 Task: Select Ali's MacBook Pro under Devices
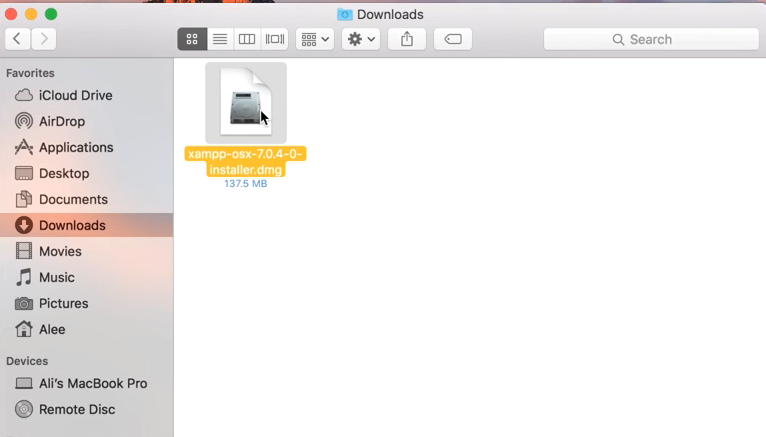92,383
